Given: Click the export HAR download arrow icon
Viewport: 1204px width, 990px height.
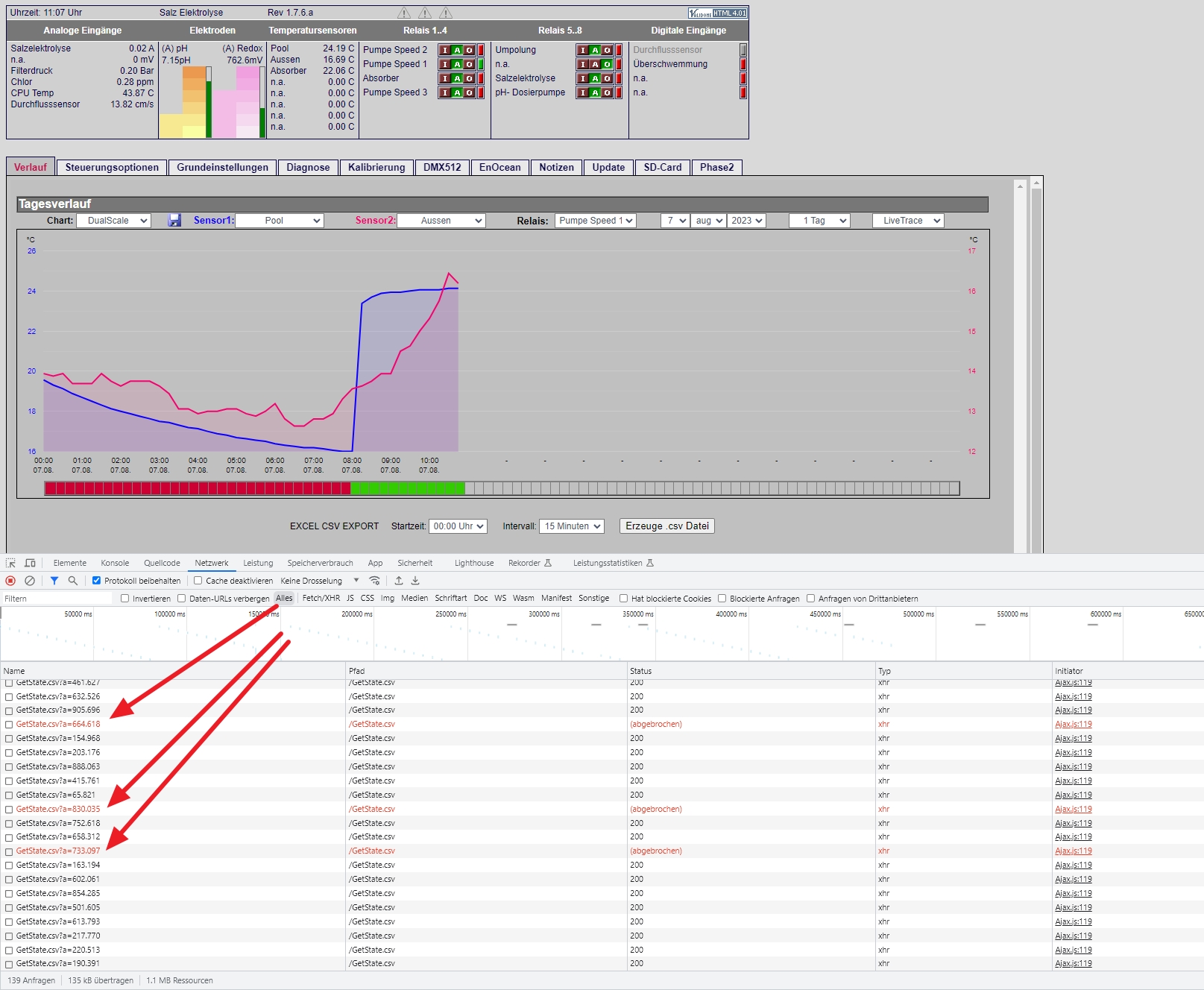Looking at the screenshot, I should tap(415, 581).
